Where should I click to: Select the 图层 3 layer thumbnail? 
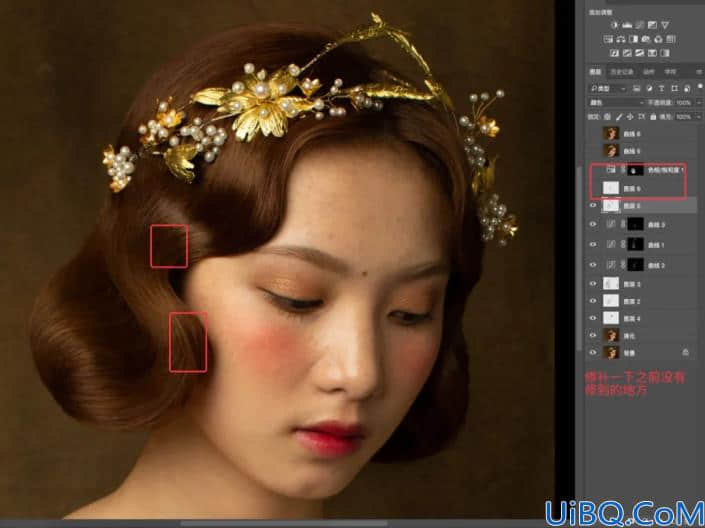click(611, 284)
